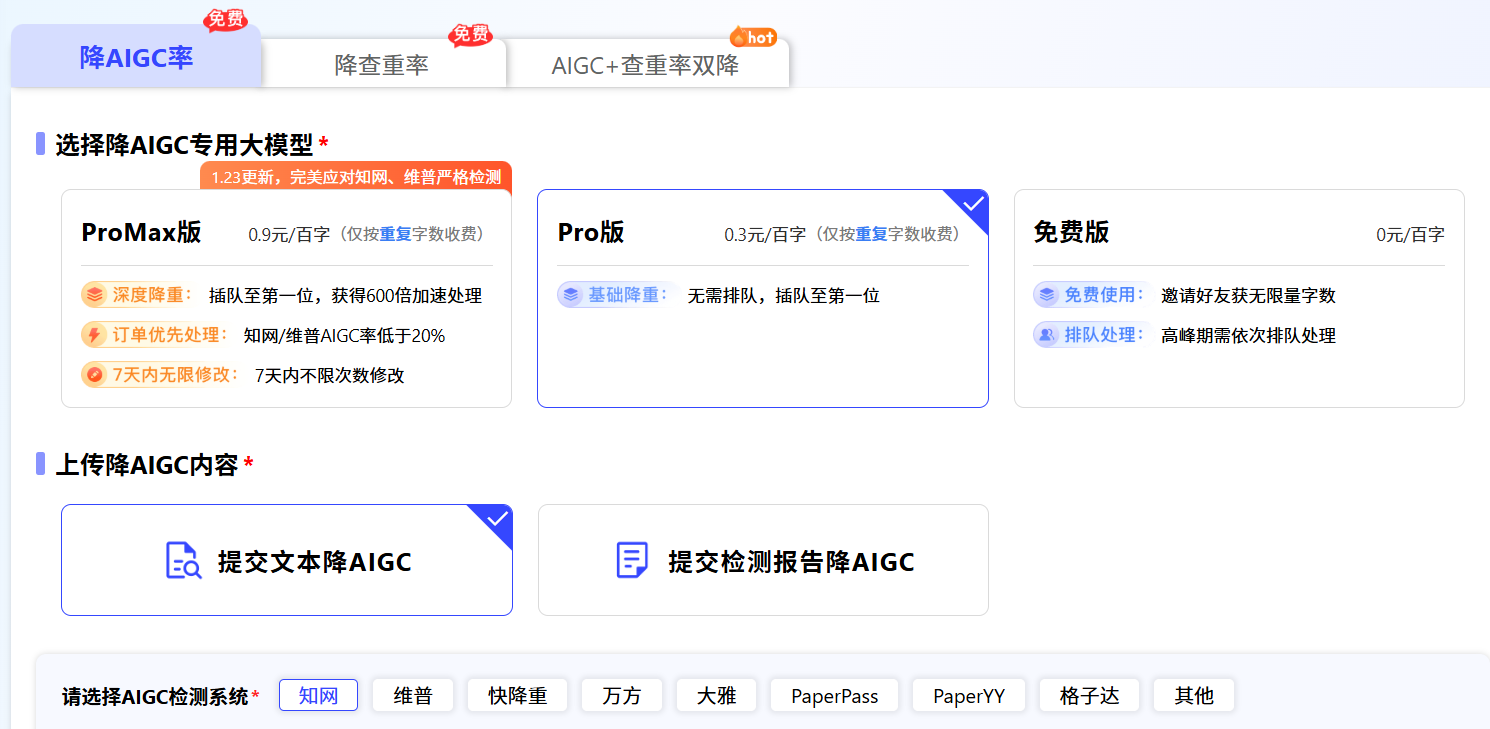Viewport: 1490px width, 729px height.
Task: Select 格子达 as the detection system
Action: (1089, 695)
